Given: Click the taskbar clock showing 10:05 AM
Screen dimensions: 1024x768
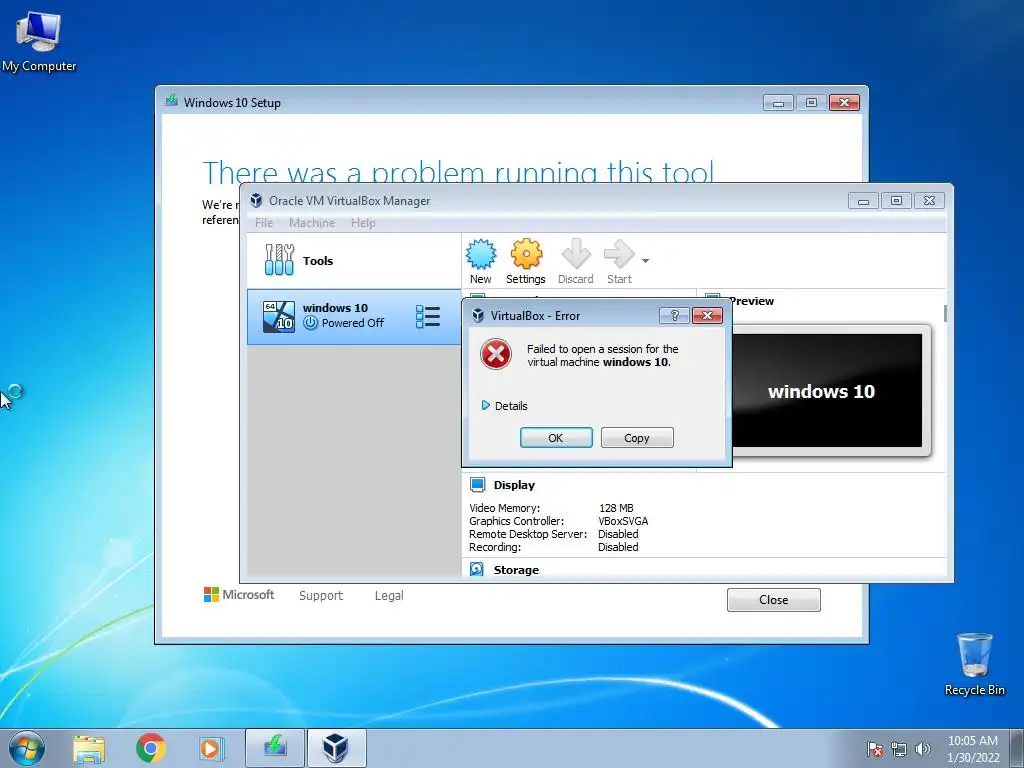Looking at the screenshot, I should (973, 748).
